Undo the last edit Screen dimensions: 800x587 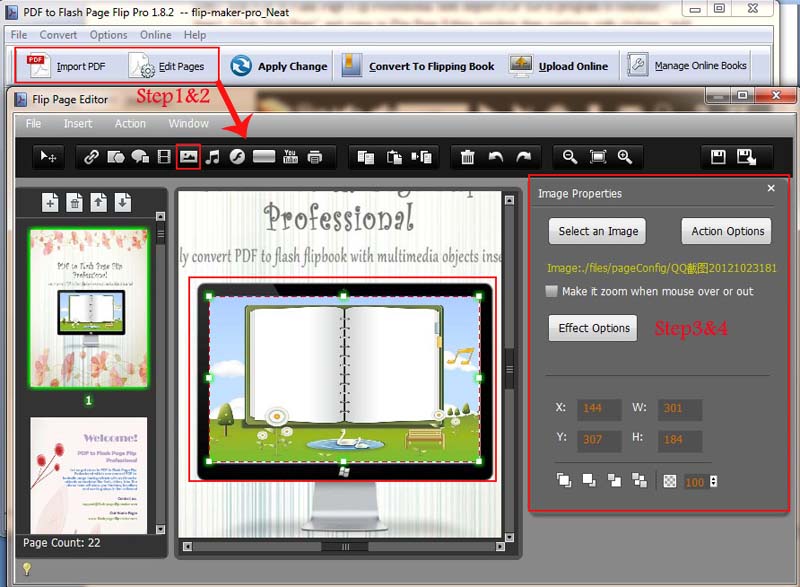pos(495,157)
